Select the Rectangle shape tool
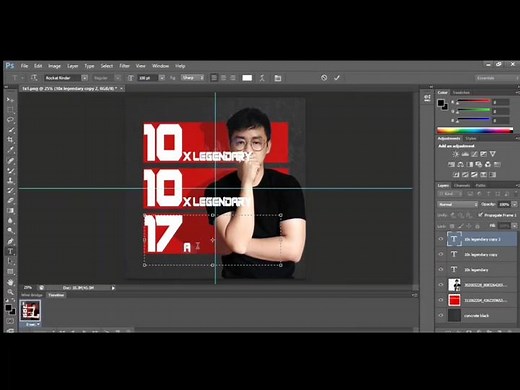This screenshot has height=390, width=520. pos(10,271)
